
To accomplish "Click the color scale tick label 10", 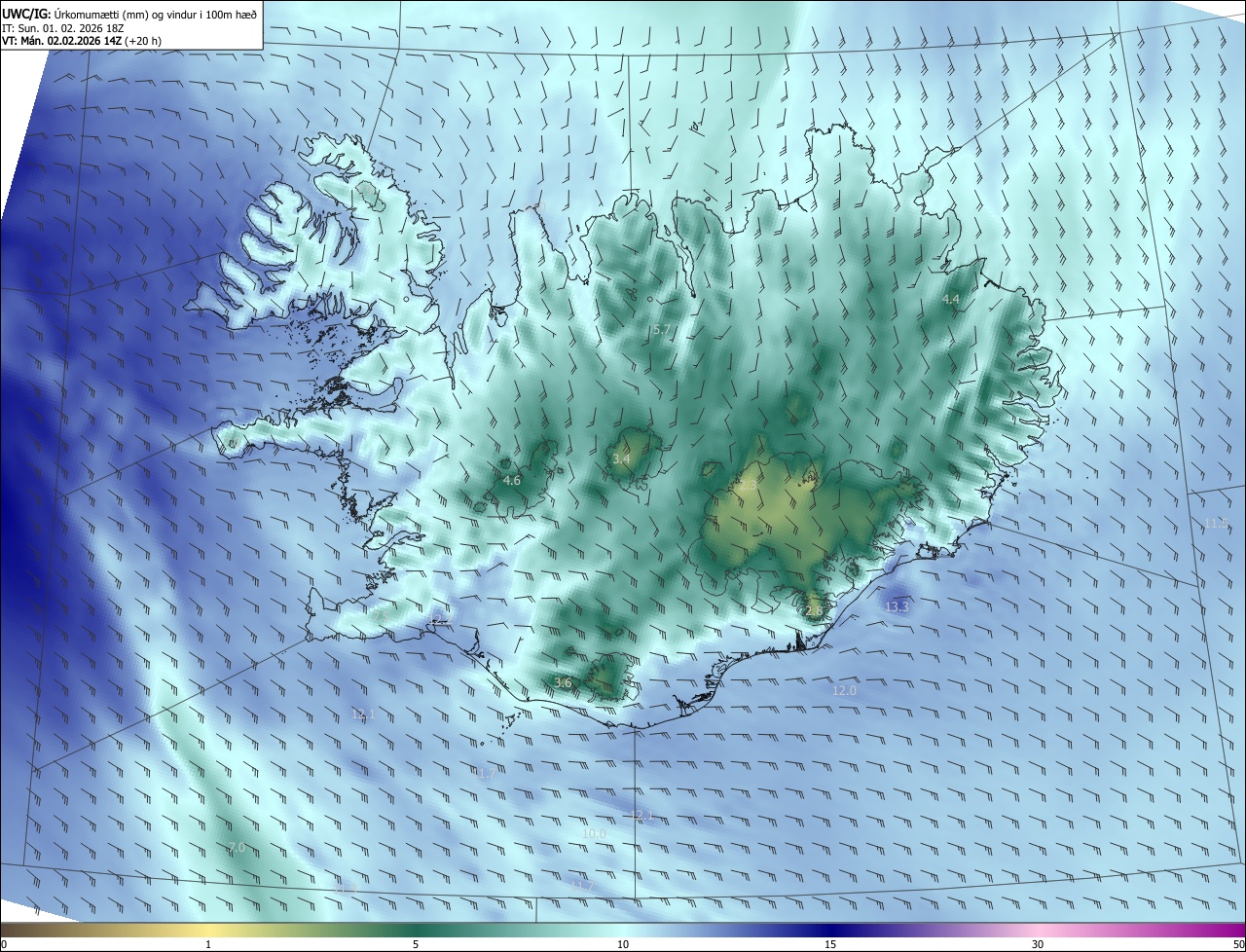I will click(x=623, y=944).
